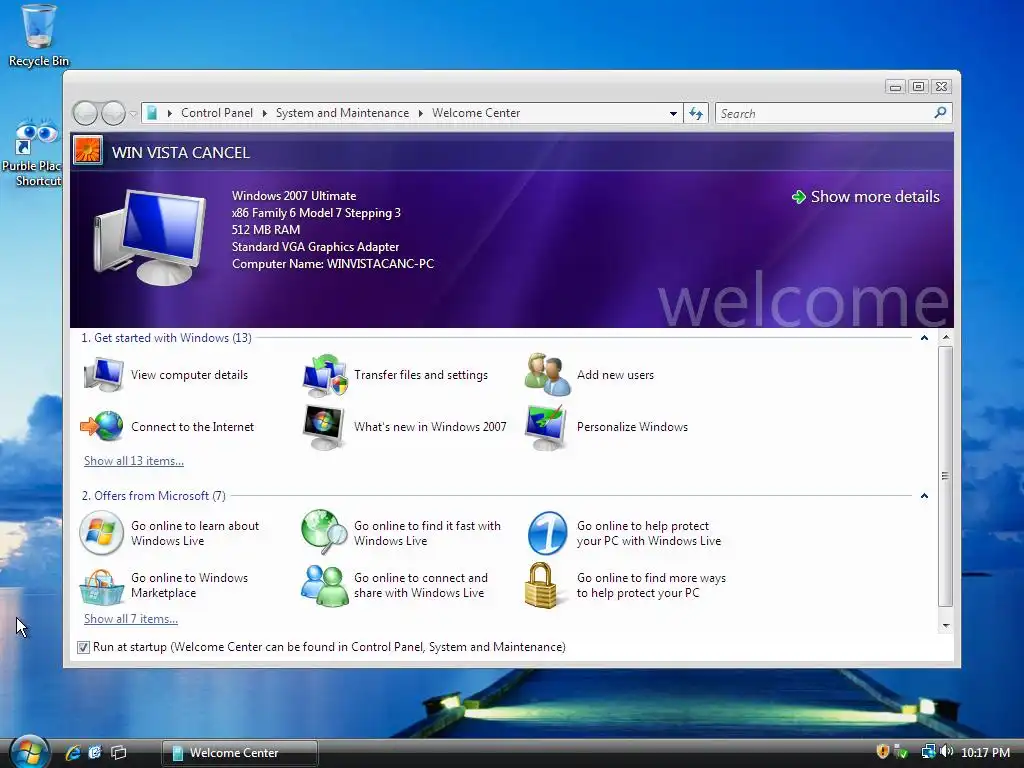Click the Windows 2007 Ultimate text
The width and height of the screenshot is (1024, 768).
[294, 196]
